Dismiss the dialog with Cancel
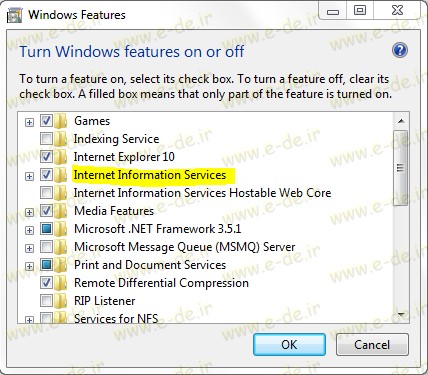The image size is (428, 375). 372,345
